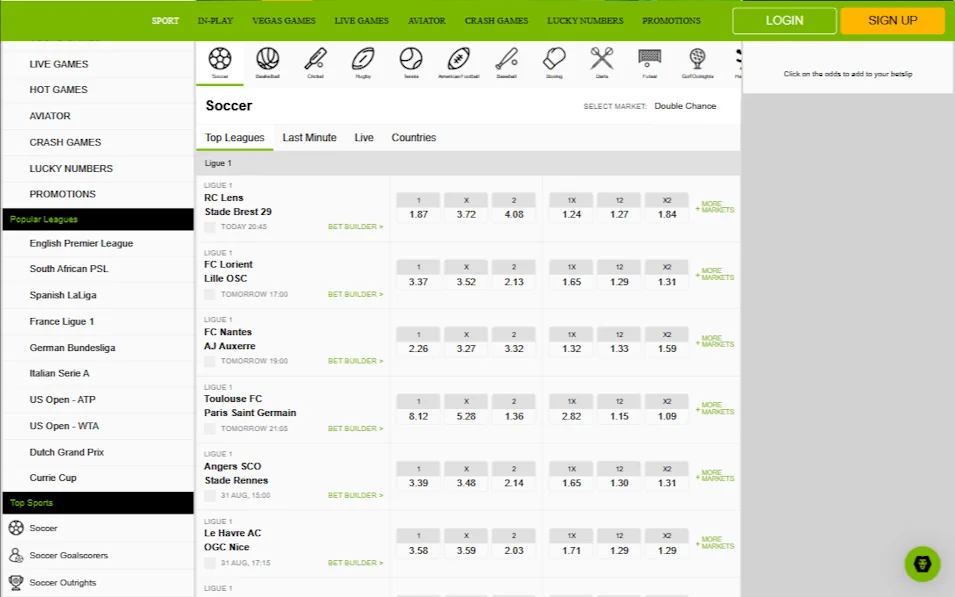Image resolution: width=955 pixels, height=597 pixels.
Task: Click the Login button
Action: [x=784, y=21]
